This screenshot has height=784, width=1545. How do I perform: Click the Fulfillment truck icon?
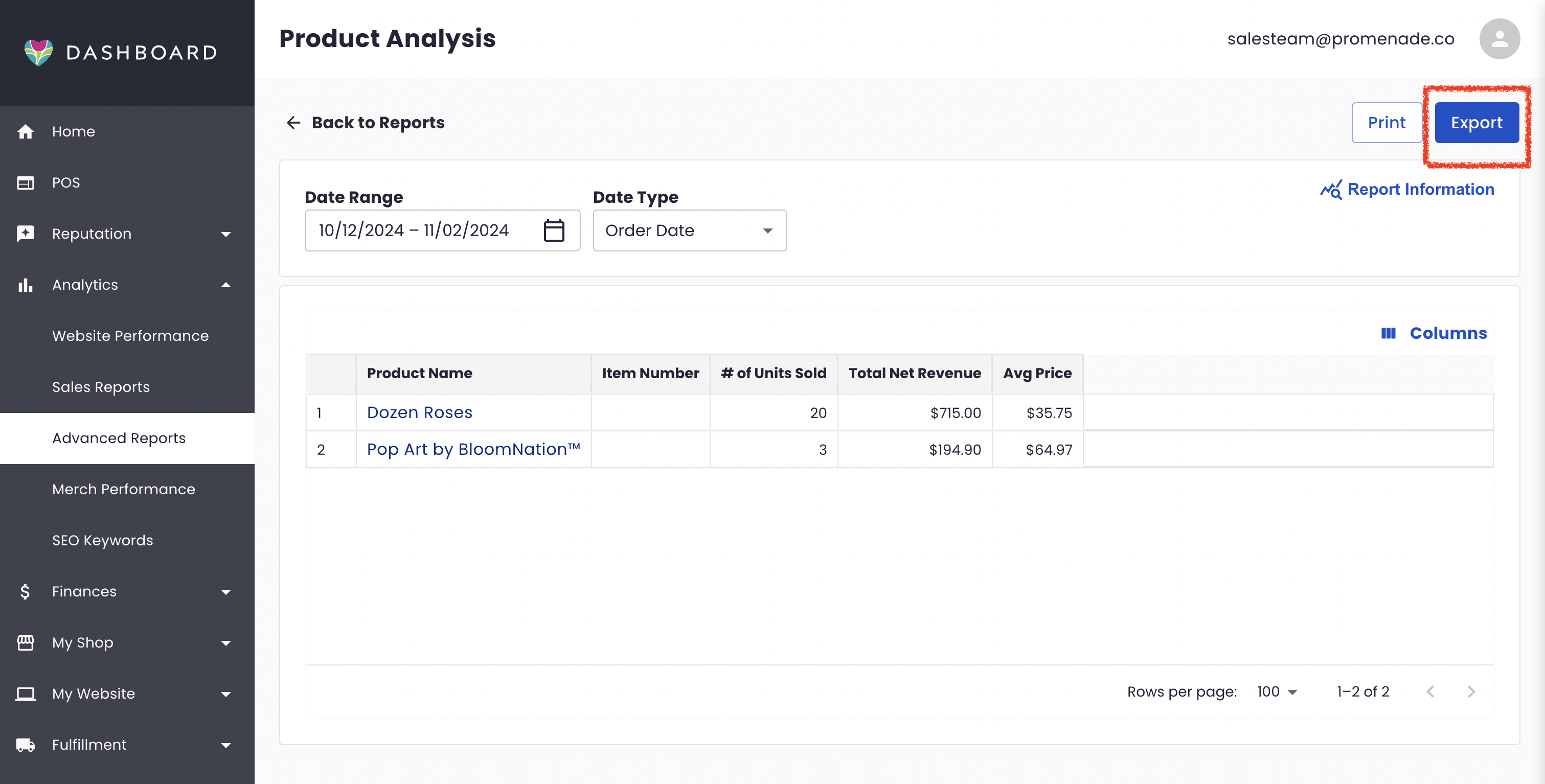pos(25,745)
